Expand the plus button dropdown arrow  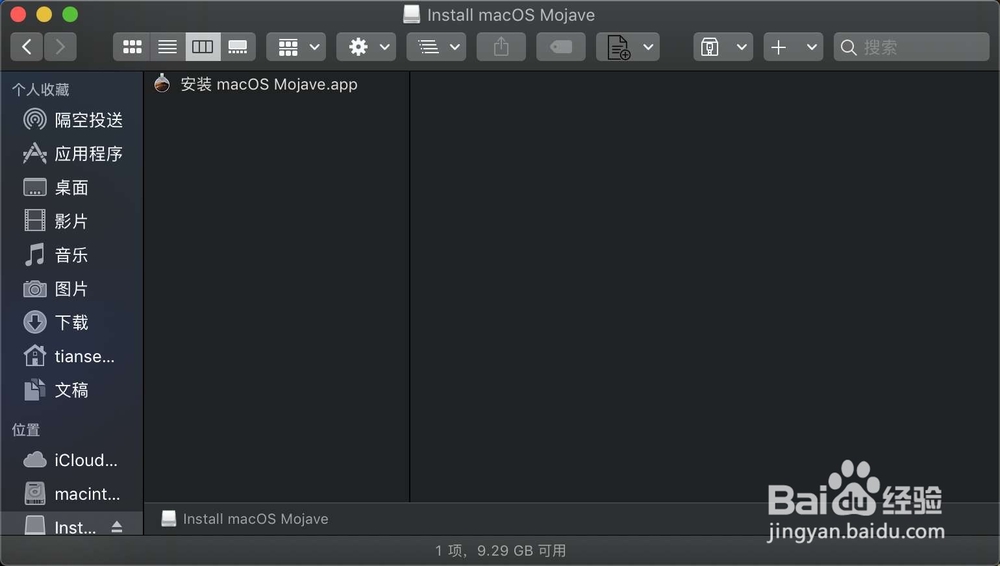click(x=812, y=47)
